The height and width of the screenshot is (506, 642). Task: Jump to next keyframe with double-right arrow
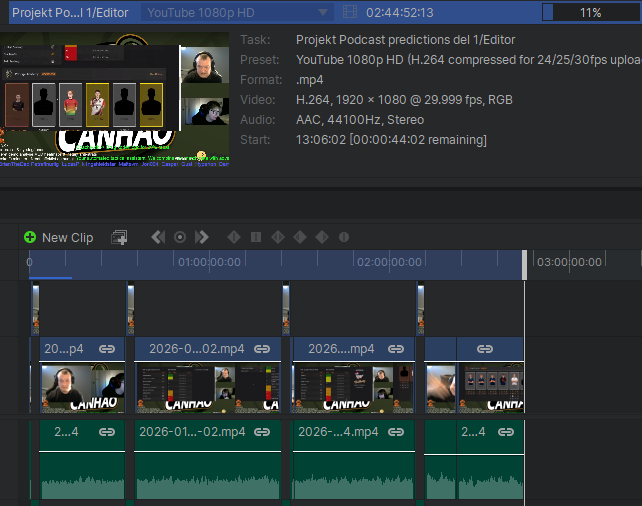click(202, 237)
